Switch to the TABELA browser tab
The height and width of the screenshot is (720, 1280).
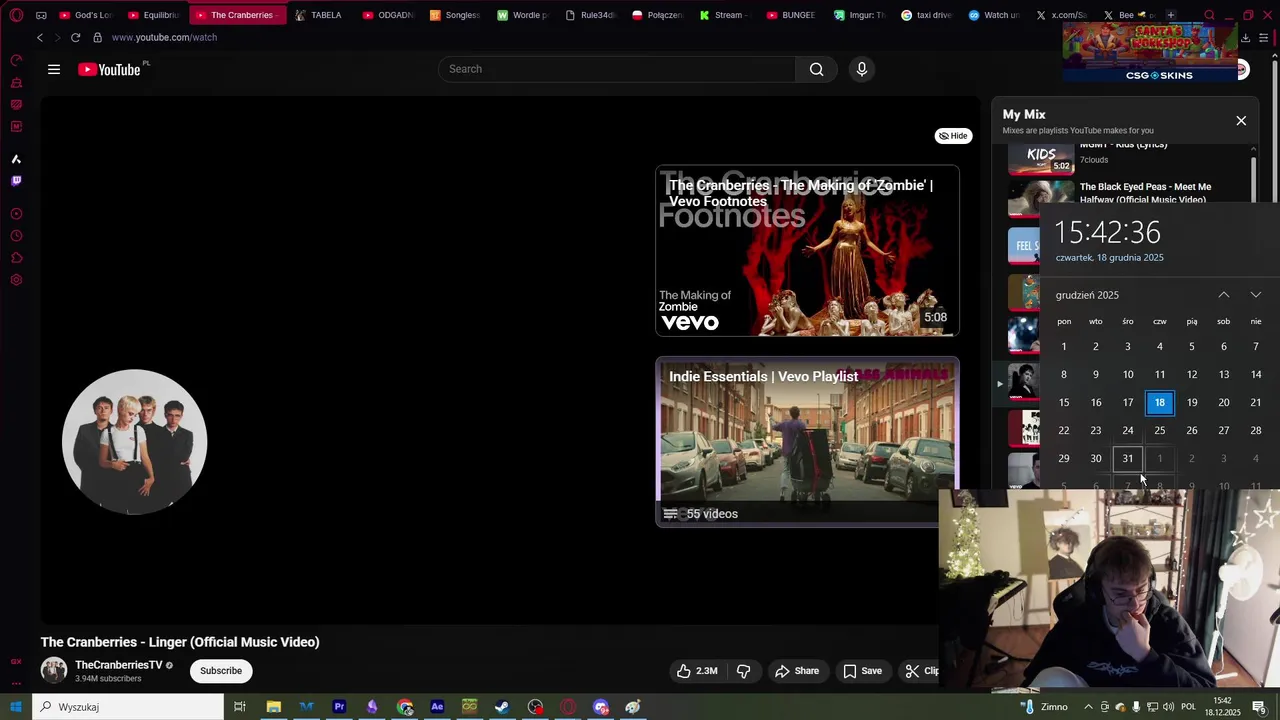[x=320, y=15]
